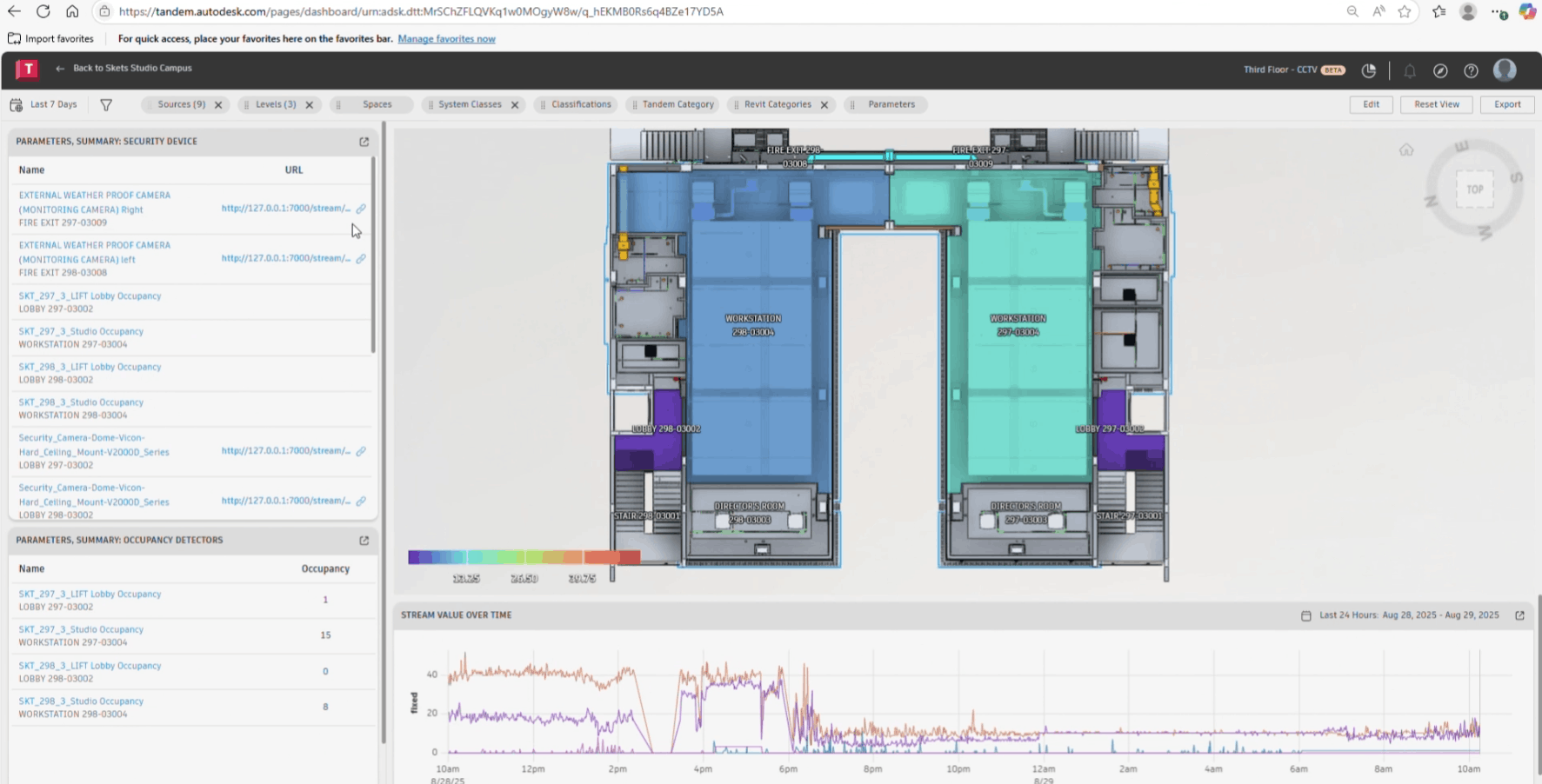
Task: Click the Export button
Action: coord(1507,104)
